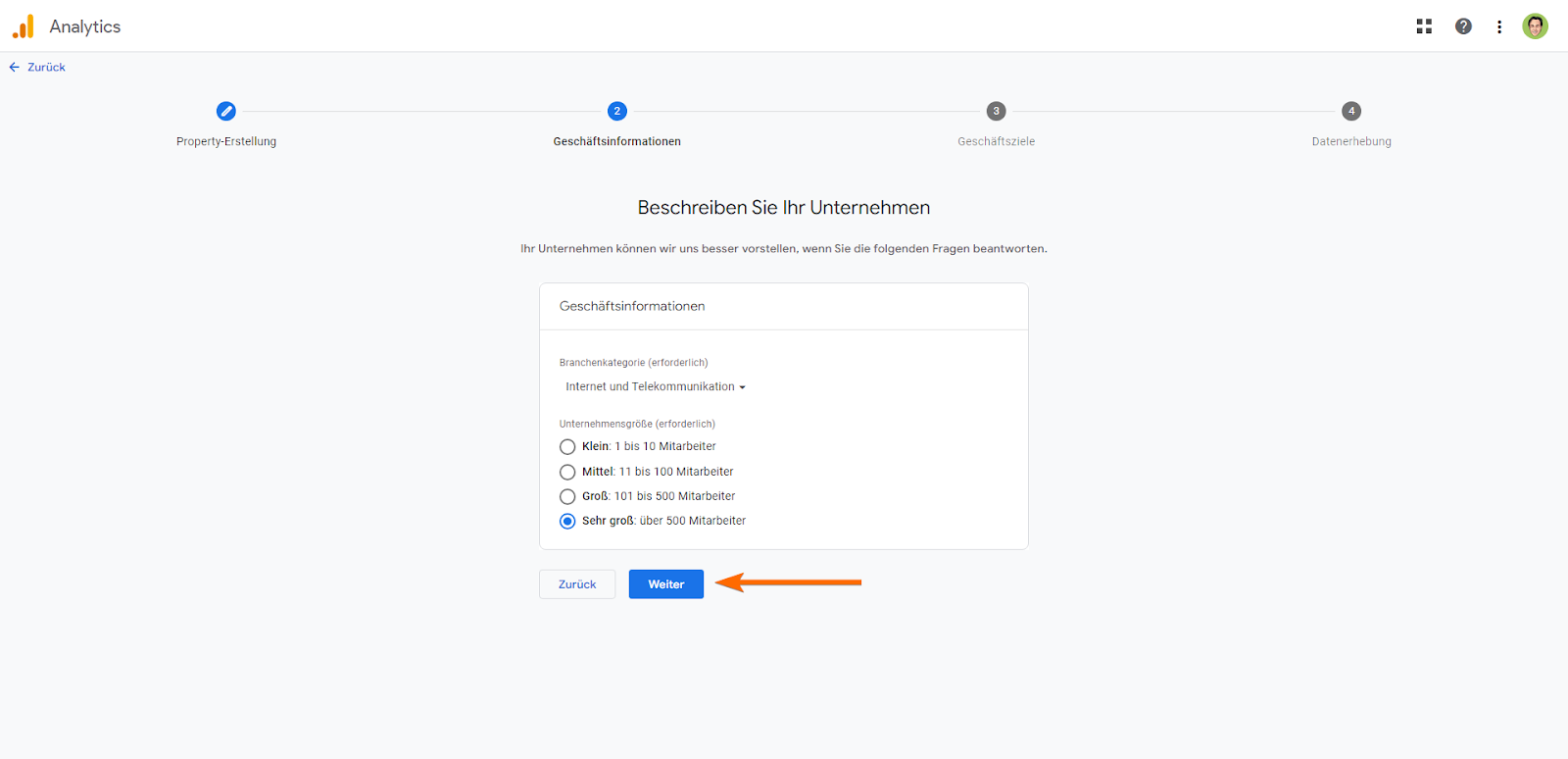Click the user profile avatar

coord(1535,26)
